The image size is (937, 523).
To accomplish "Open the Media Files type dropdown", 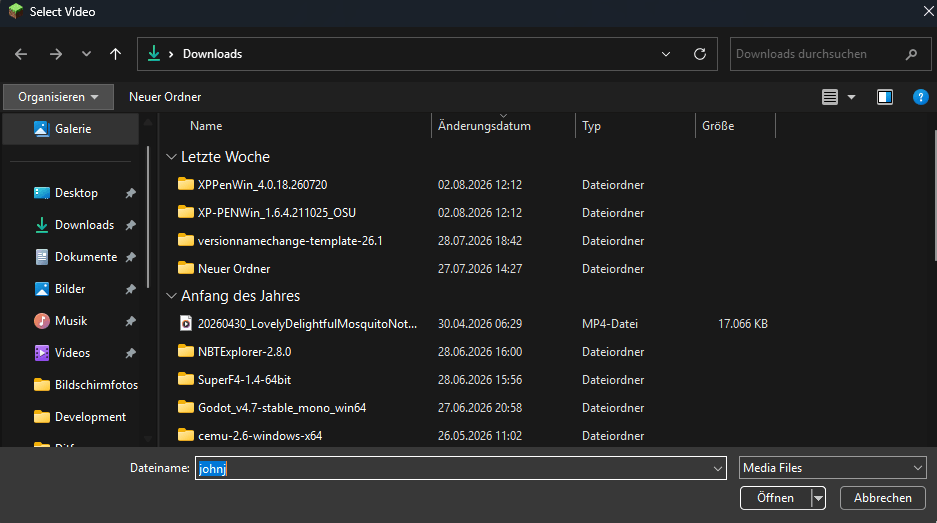I will tap(832, 468).
